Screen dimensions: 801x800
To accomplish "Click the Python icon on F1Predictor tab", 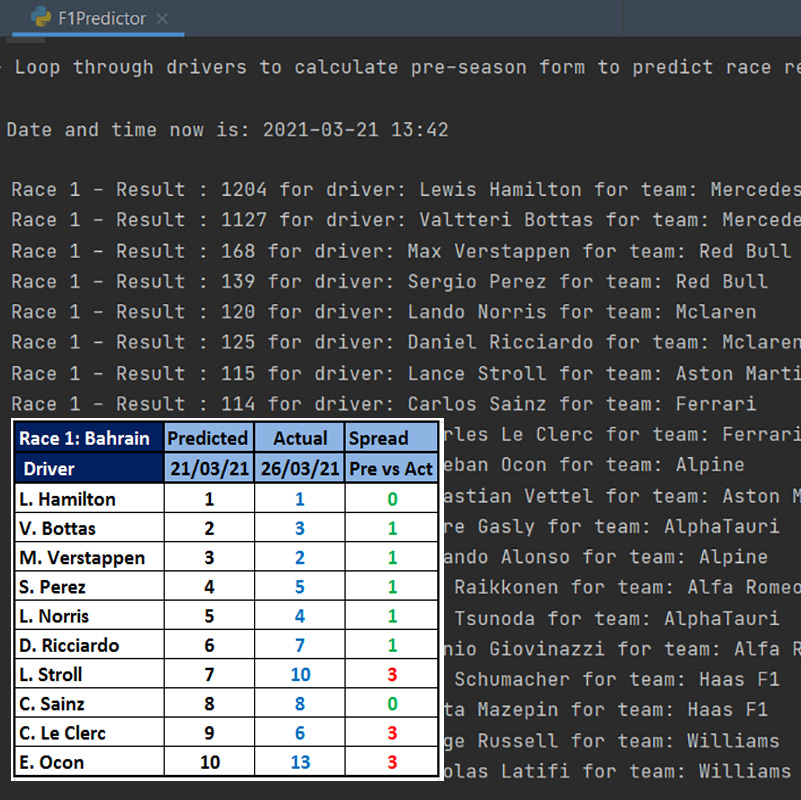I will [41, 18].
